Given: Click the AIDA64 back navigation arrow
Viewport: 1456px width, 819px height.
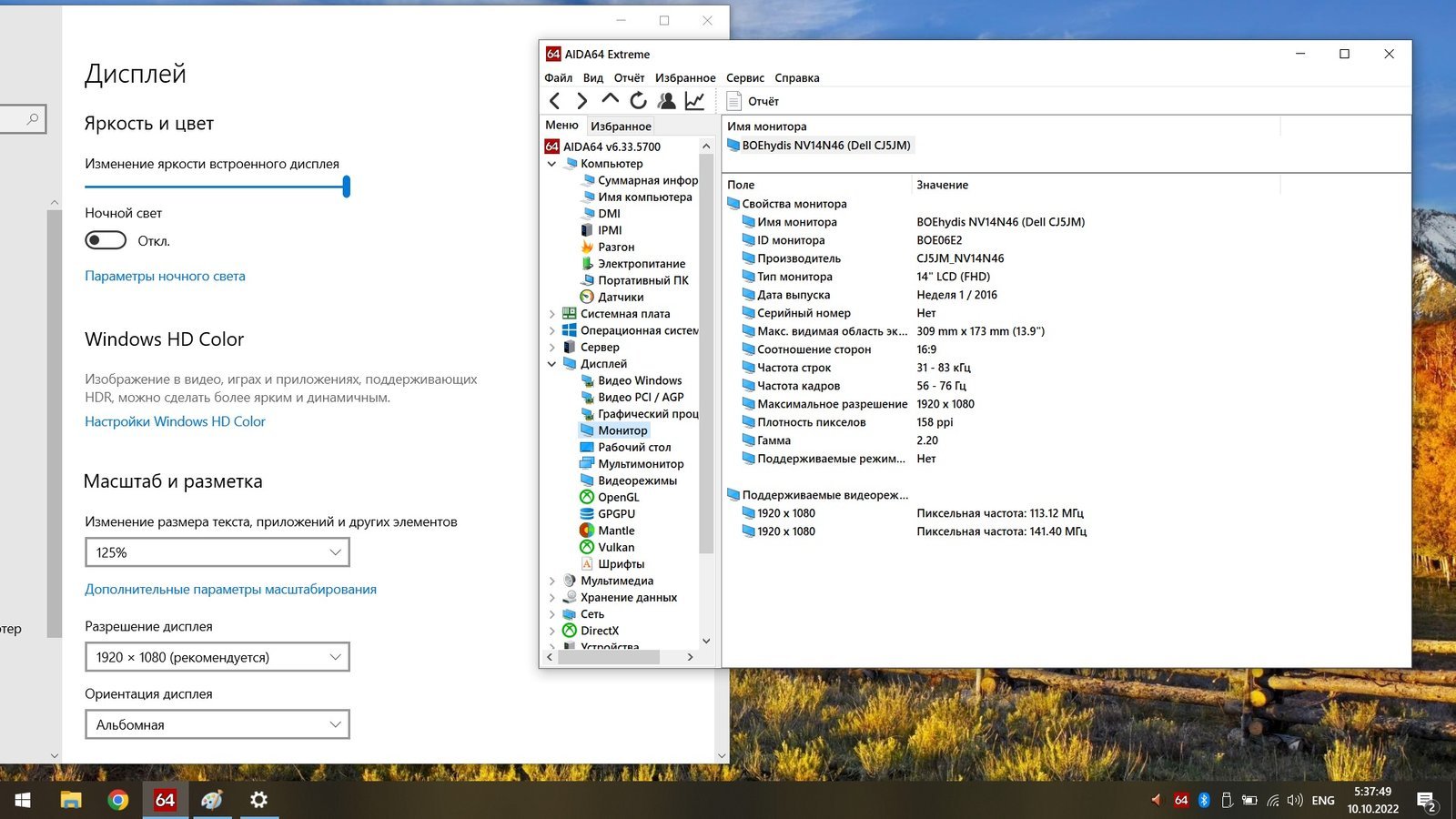Looking at the screenshot, I should pos(554,101).
